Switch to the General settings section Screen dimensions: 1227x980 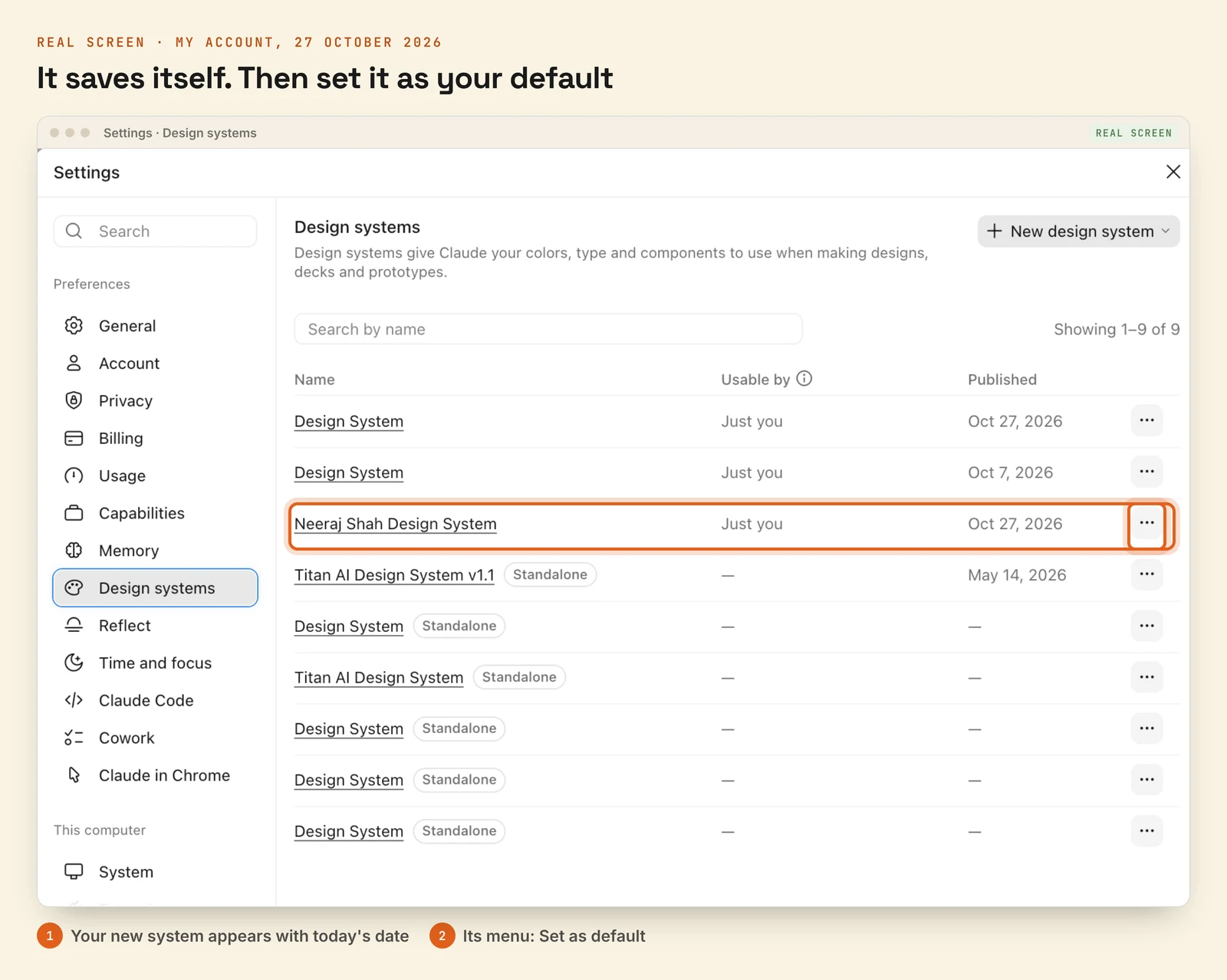[155, 326]
